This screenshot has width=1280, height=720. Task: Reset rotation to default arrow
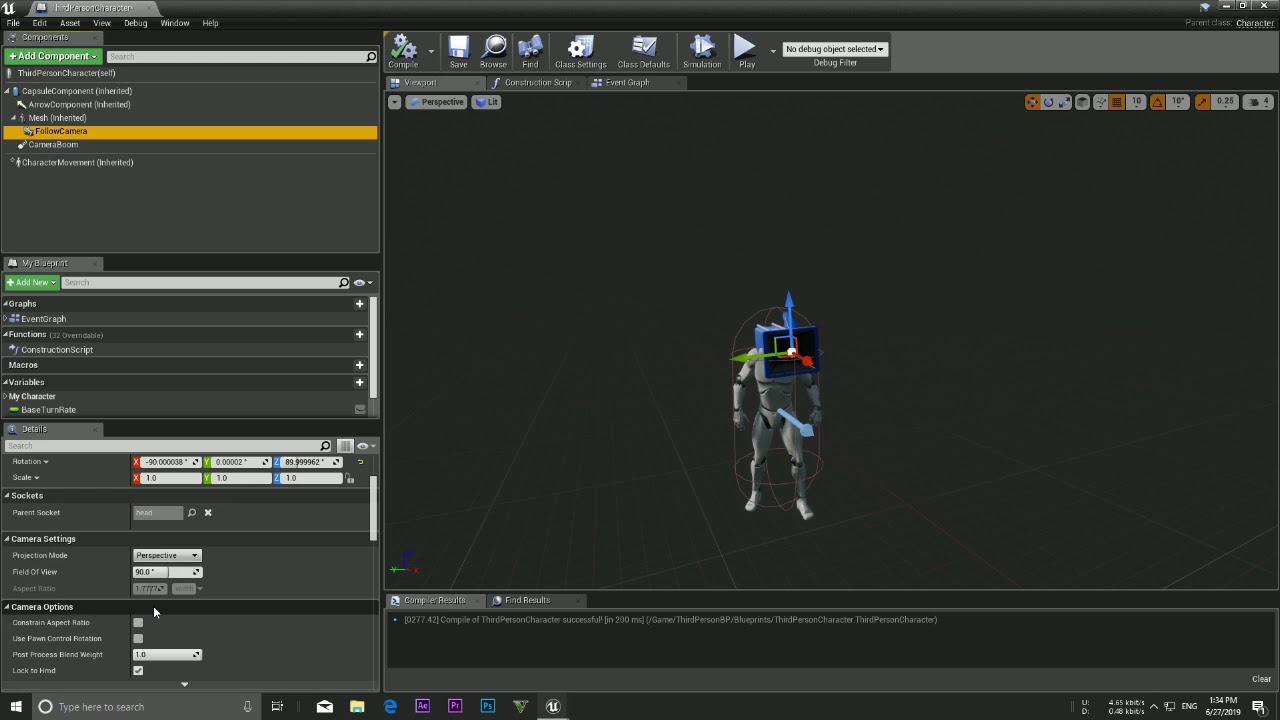pos(360,462)
